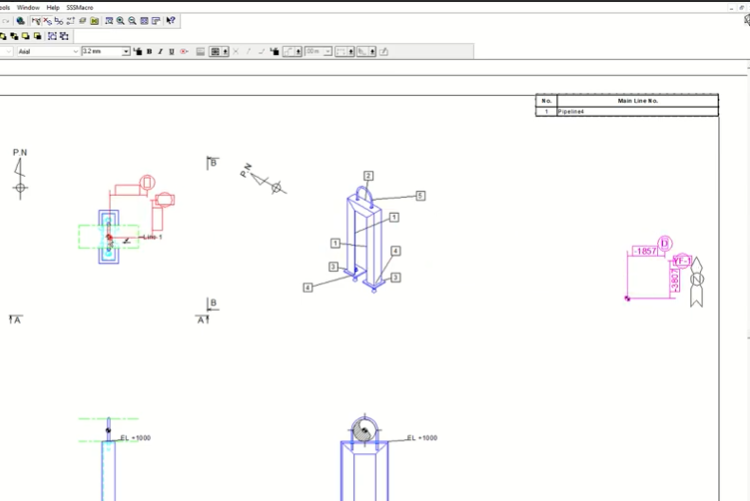Open the Arial font dropdown
Image resolution: width=750 pixels, height=501 pixels.
(75, 51)
